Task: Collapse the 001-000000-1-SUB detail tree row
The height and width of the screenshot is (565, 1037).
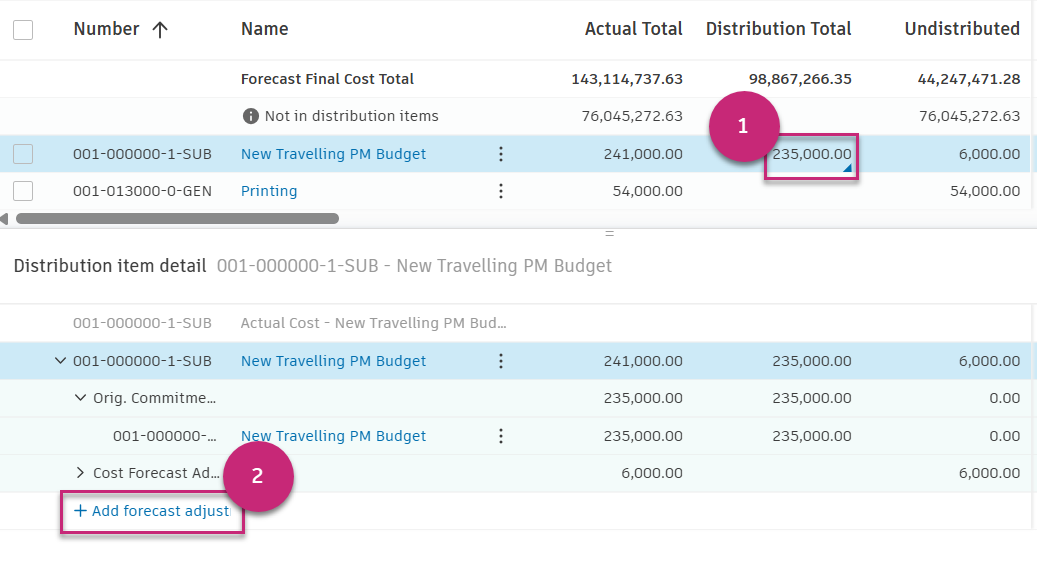Action: coord(60,361)
